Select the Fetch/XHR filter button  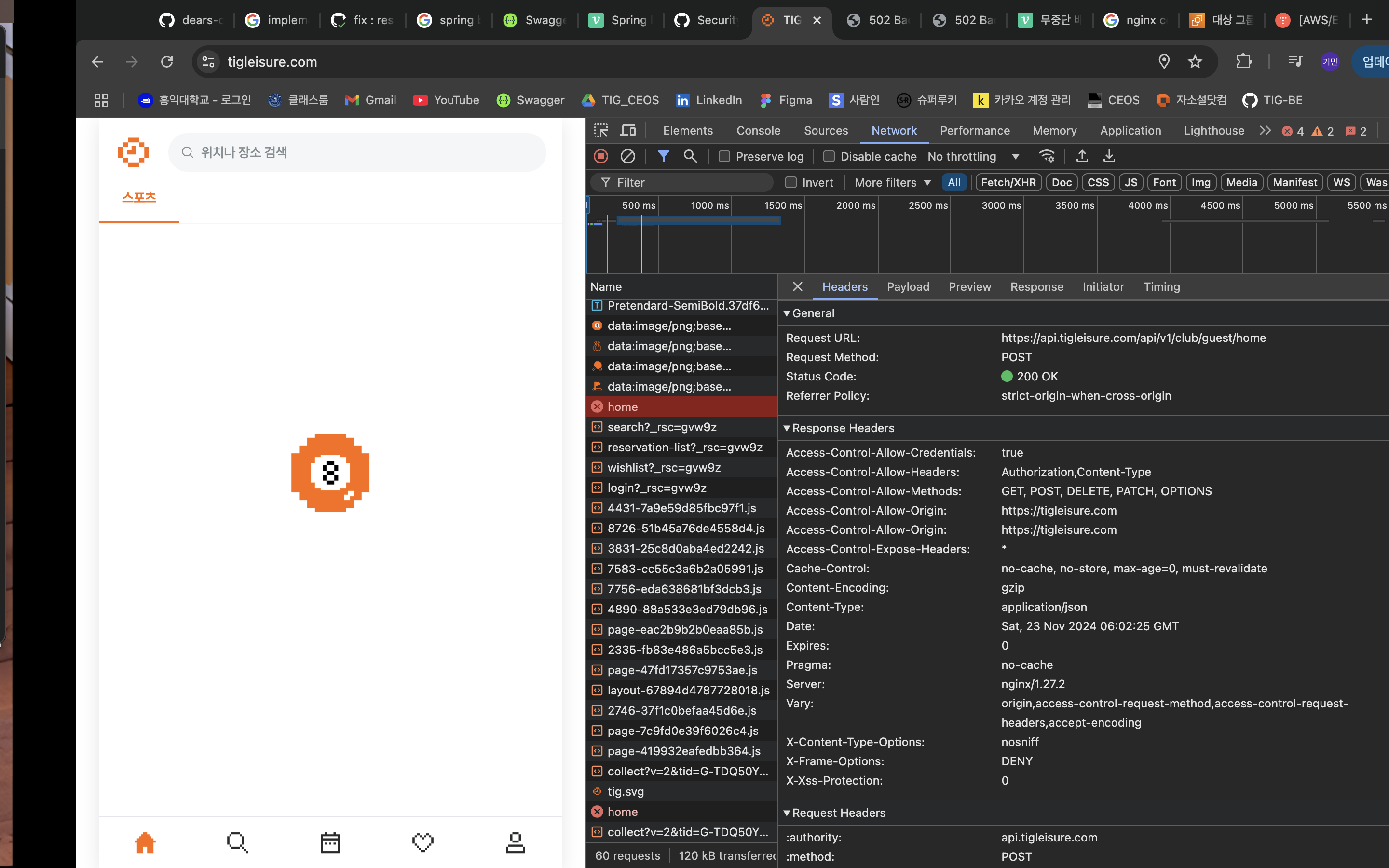click(x=1008, y=183)
